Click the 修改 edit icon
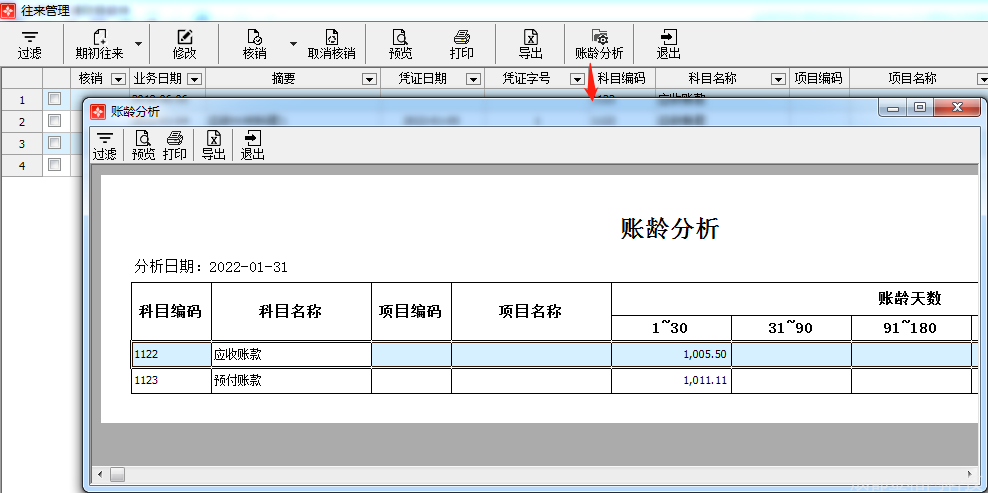Screen dimensions: 988x493 (x=184, y=44)
